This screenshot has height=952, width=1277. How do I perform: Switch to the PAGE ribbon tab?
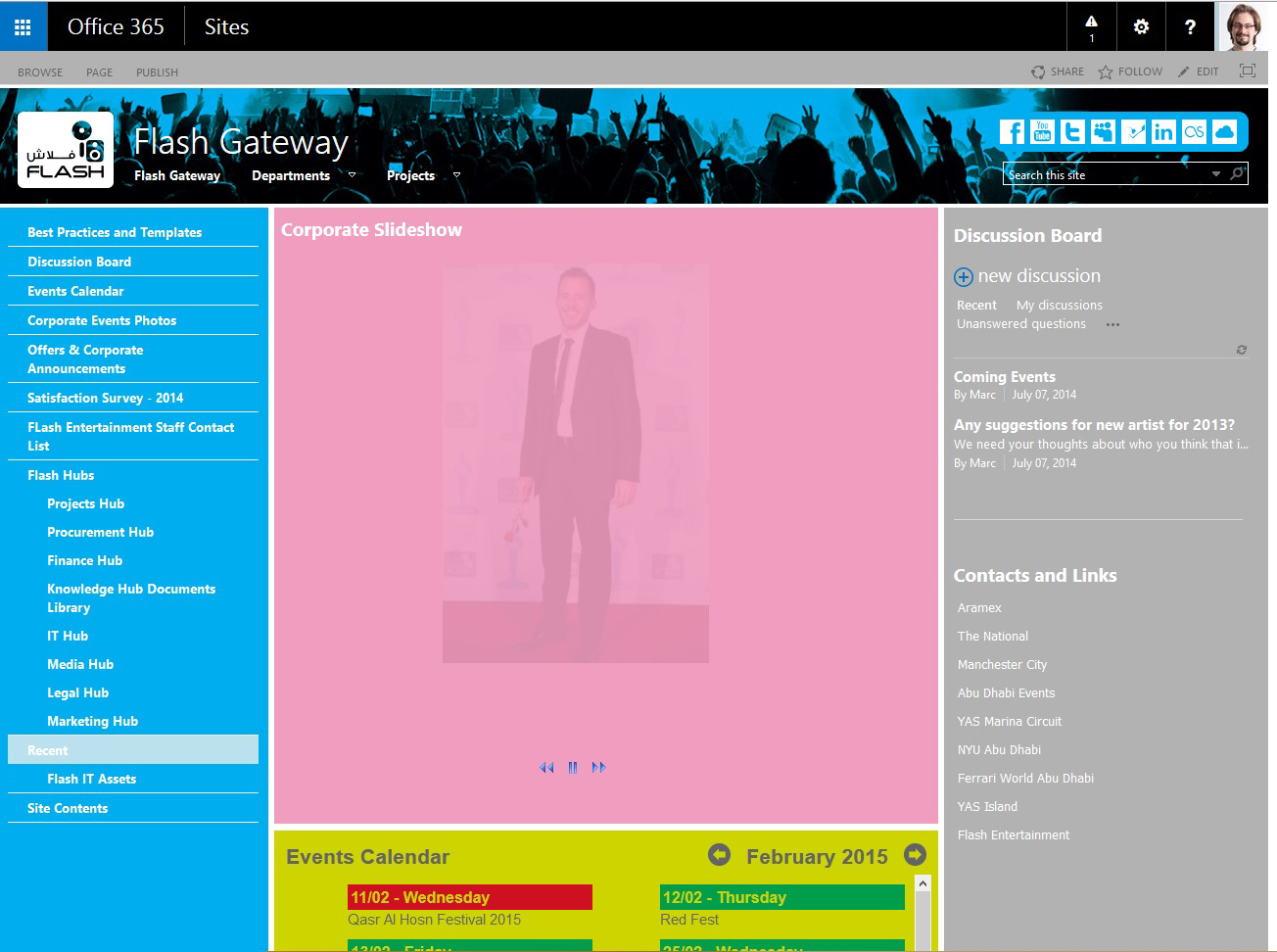(99, 72)
